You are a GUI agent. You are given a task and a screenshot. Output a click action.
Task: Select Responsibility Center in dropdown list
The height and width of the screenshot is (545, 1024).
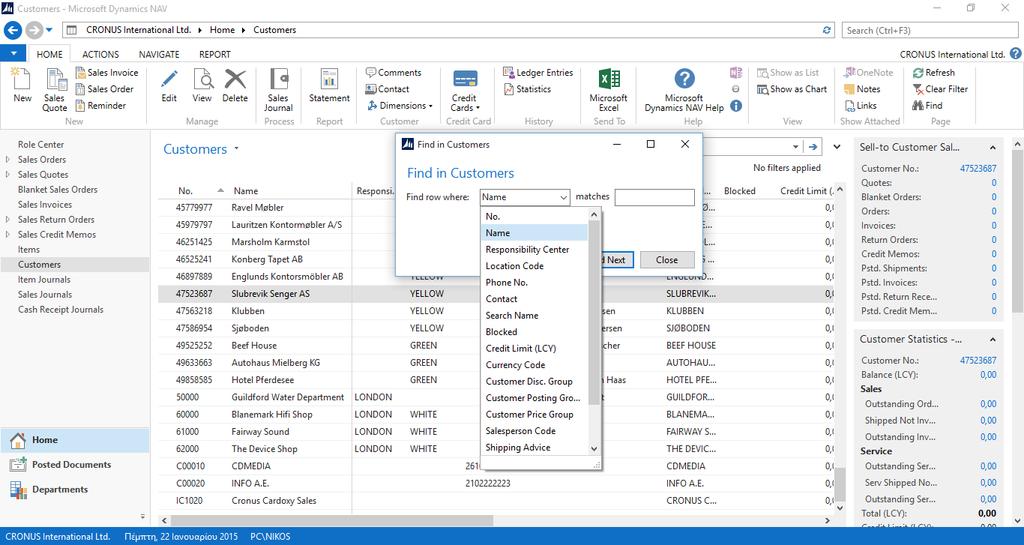tap(534, 249)
